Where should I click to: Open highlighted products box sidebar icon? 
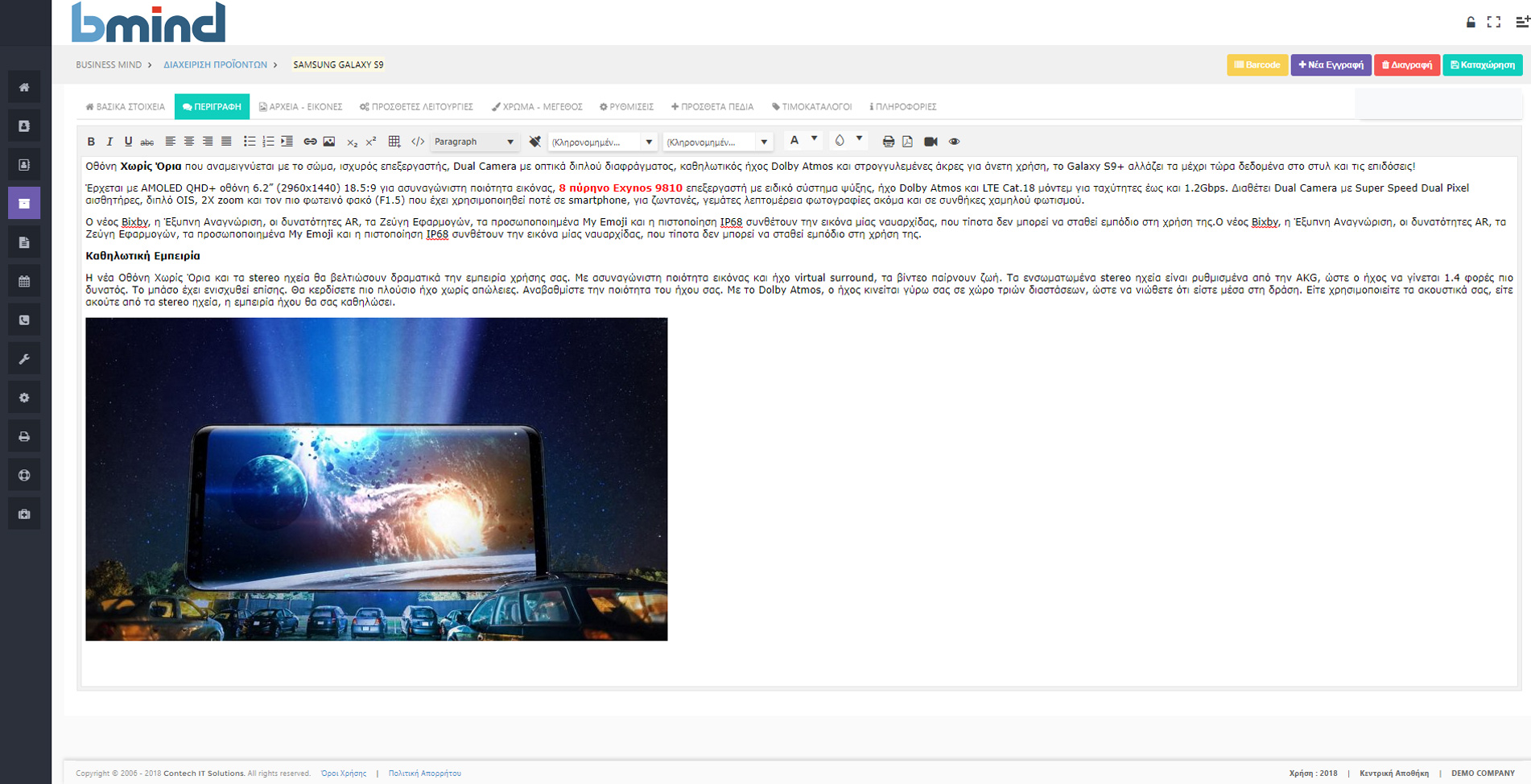[x=24, y=203]
